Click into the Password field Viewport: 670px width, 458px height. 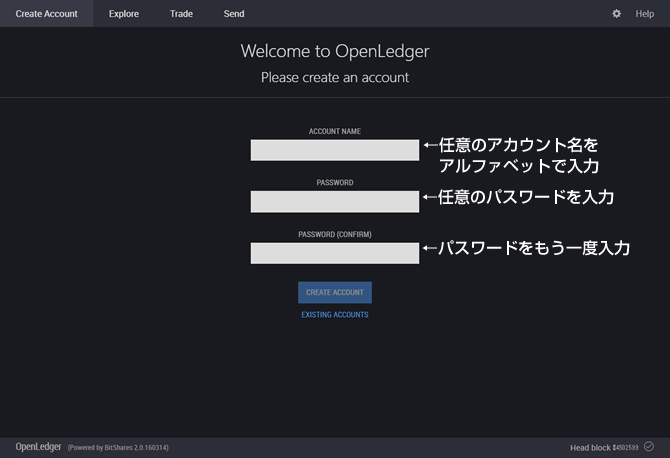pyautogui.click(x=334, y=201)
